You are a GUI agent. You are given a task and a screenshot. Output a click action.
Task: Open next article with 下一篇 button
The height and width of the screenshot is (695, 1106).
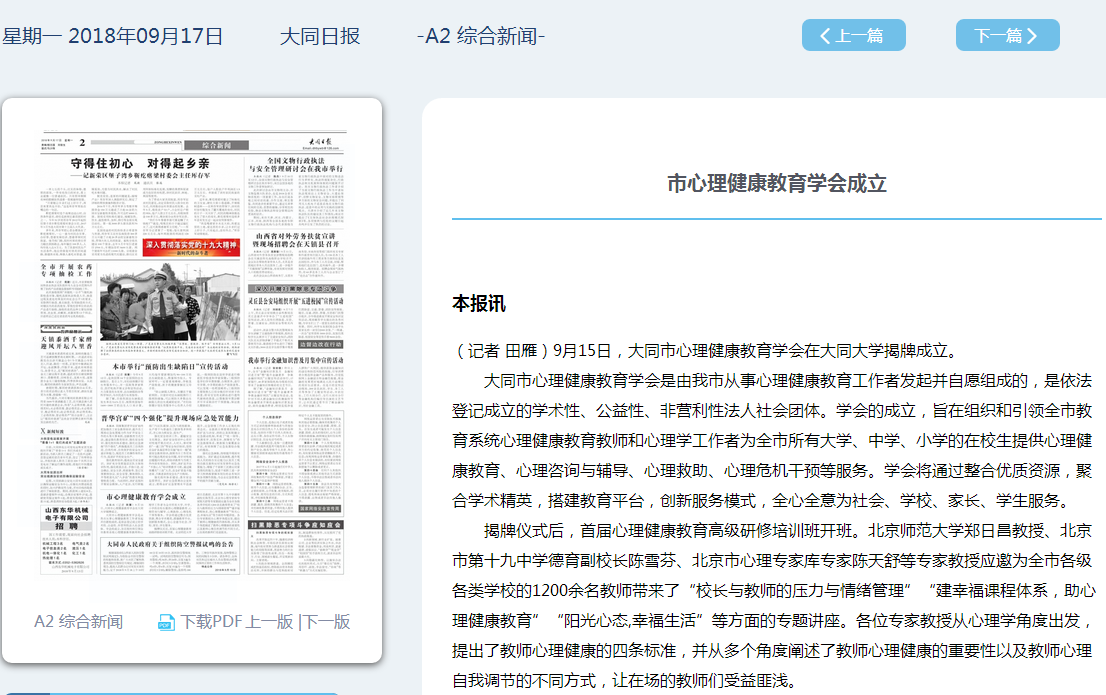pos(1007,35)
